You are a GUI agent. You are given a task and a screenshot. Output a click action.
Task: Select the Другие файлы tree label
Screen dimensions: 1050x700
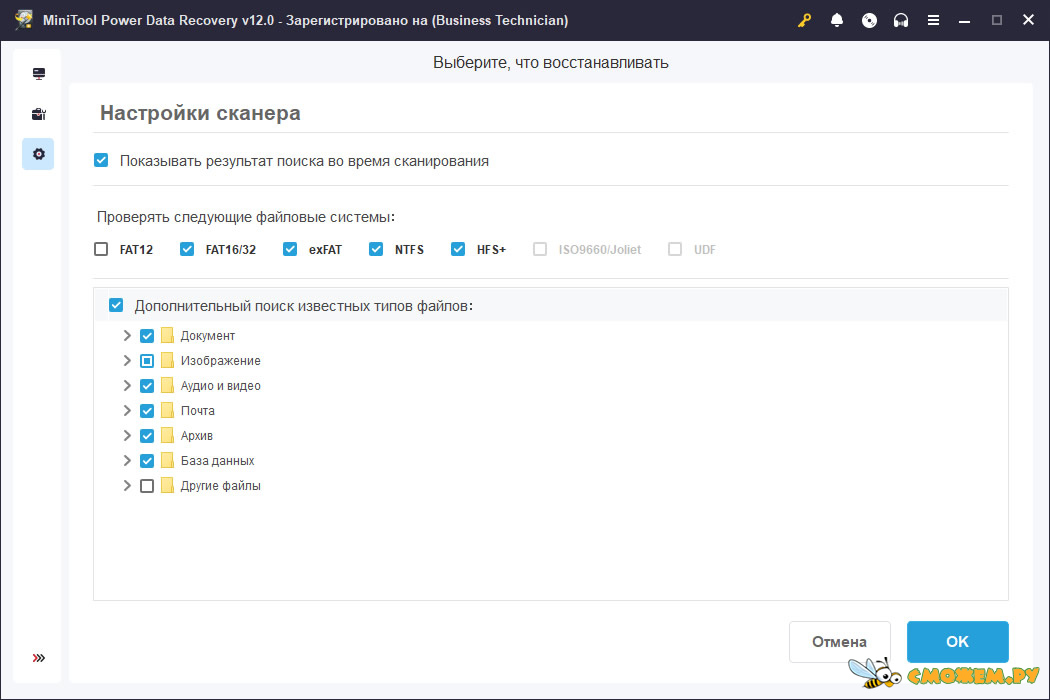(220, 486)
